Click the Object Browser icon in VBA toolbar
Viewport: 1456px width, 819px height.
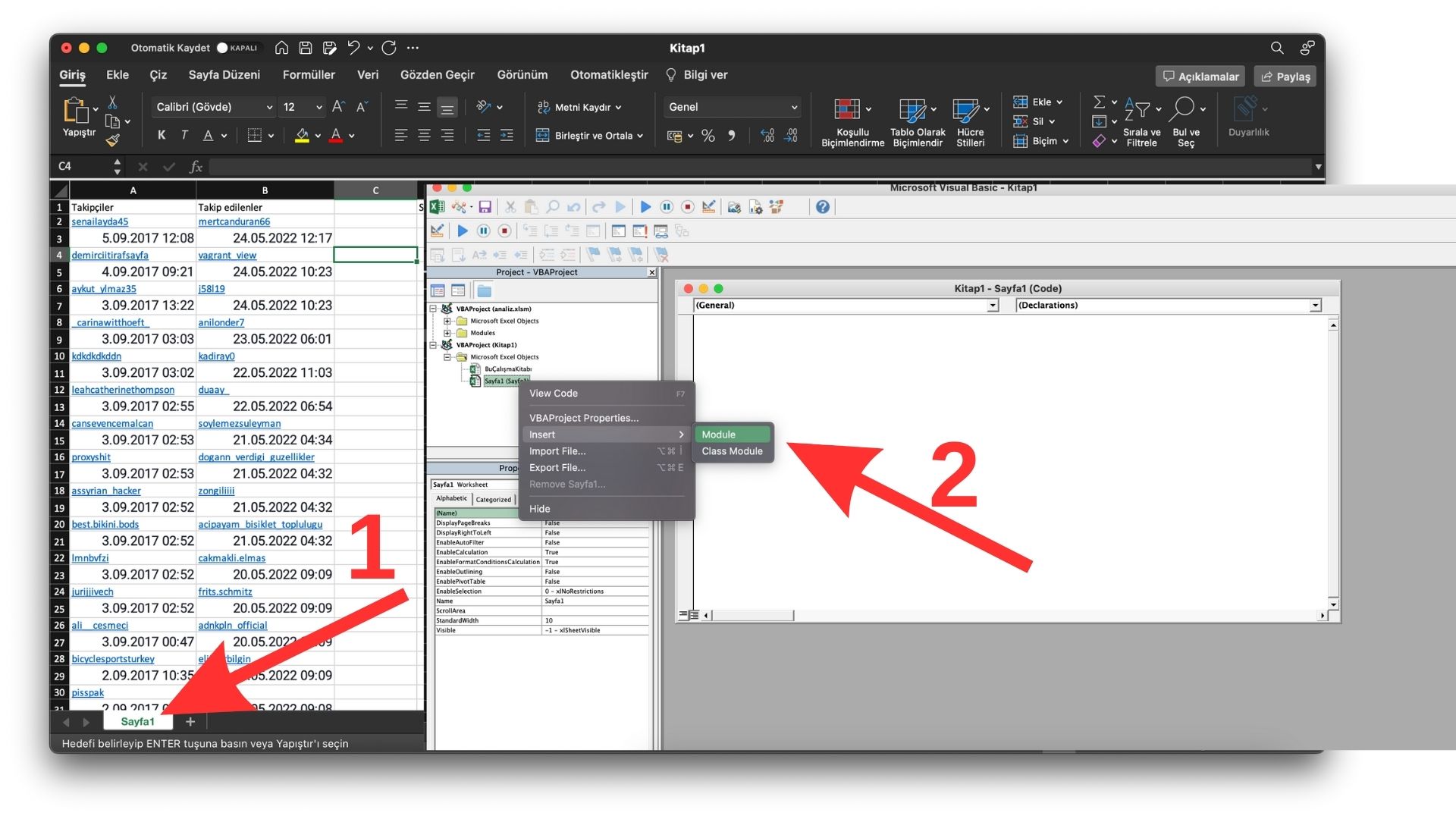click(776, 207)
